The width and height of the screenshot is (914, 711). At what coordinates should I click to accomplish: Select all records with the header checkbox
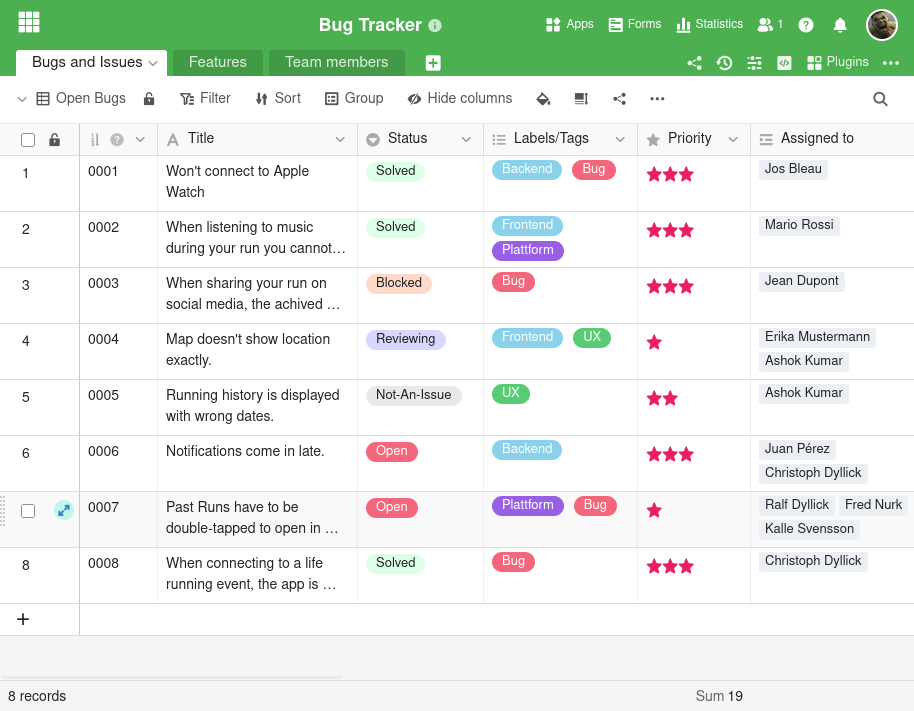tap(27, 140)
